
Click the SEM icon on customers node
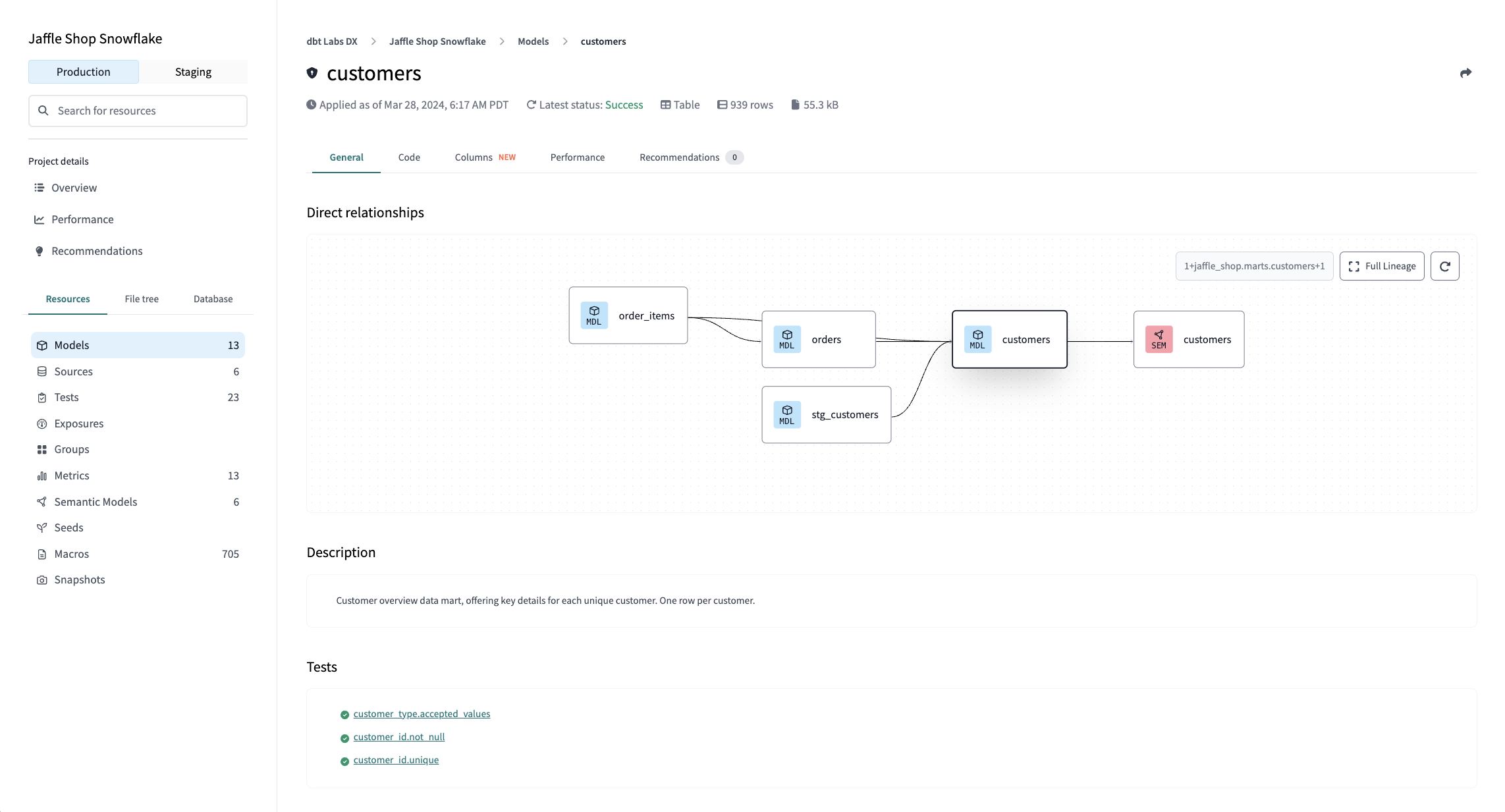tap(1158, 339)
